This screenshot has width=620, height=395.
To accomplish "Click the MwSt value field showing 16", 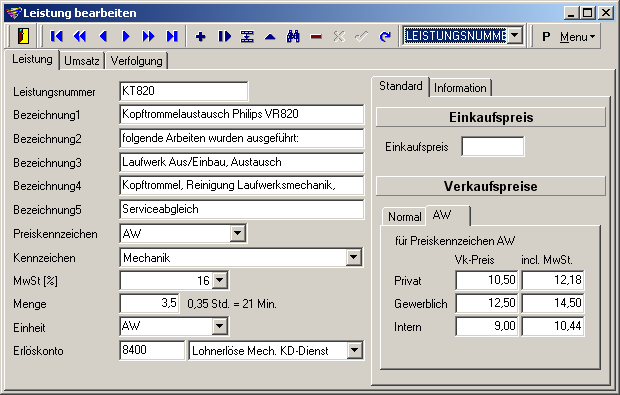I will click(166, 280).
